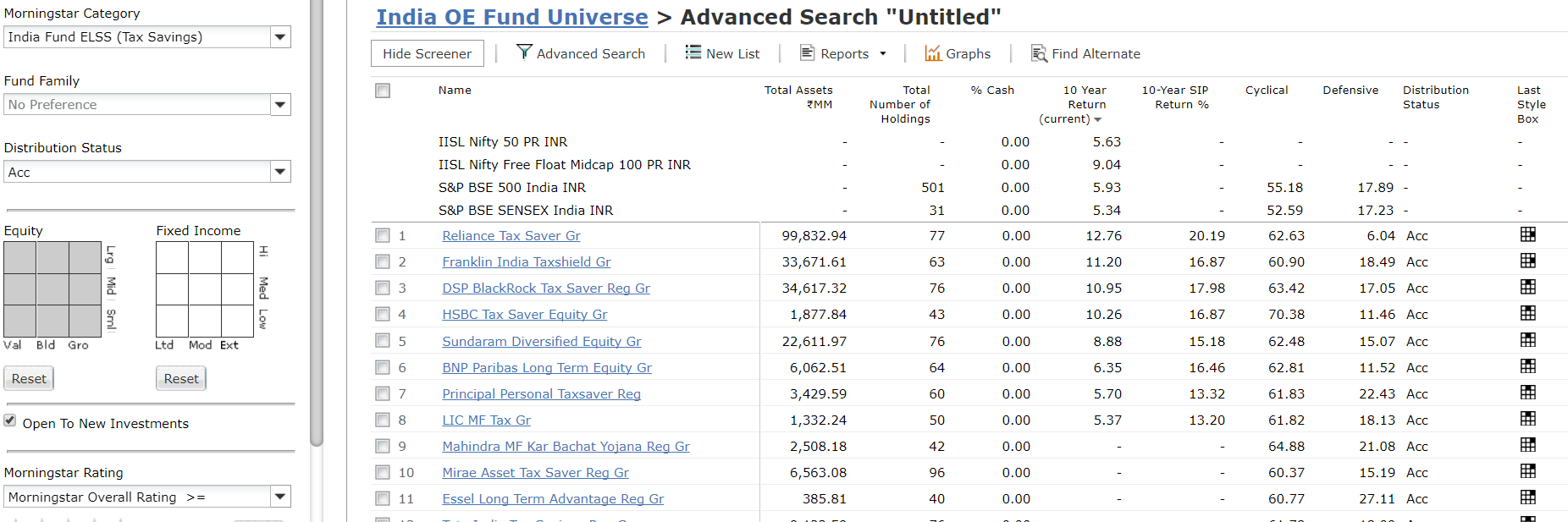This screenshot has height=522, width=1568.
Task: Open style box icon for DSP BlackRock Tax Saver
Action: tap(1527, 287)
